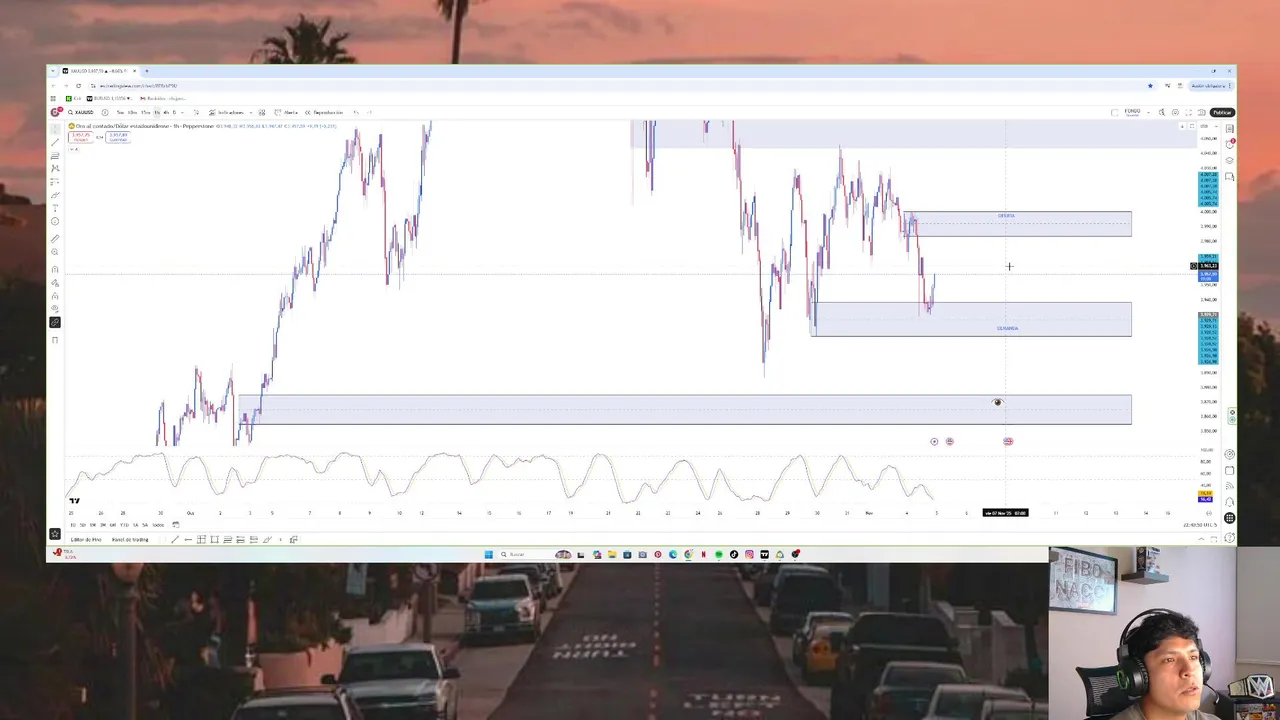1280x720 pixels.
Task: Open the Panel de trading tab
Action: click(x=130, y=540)
